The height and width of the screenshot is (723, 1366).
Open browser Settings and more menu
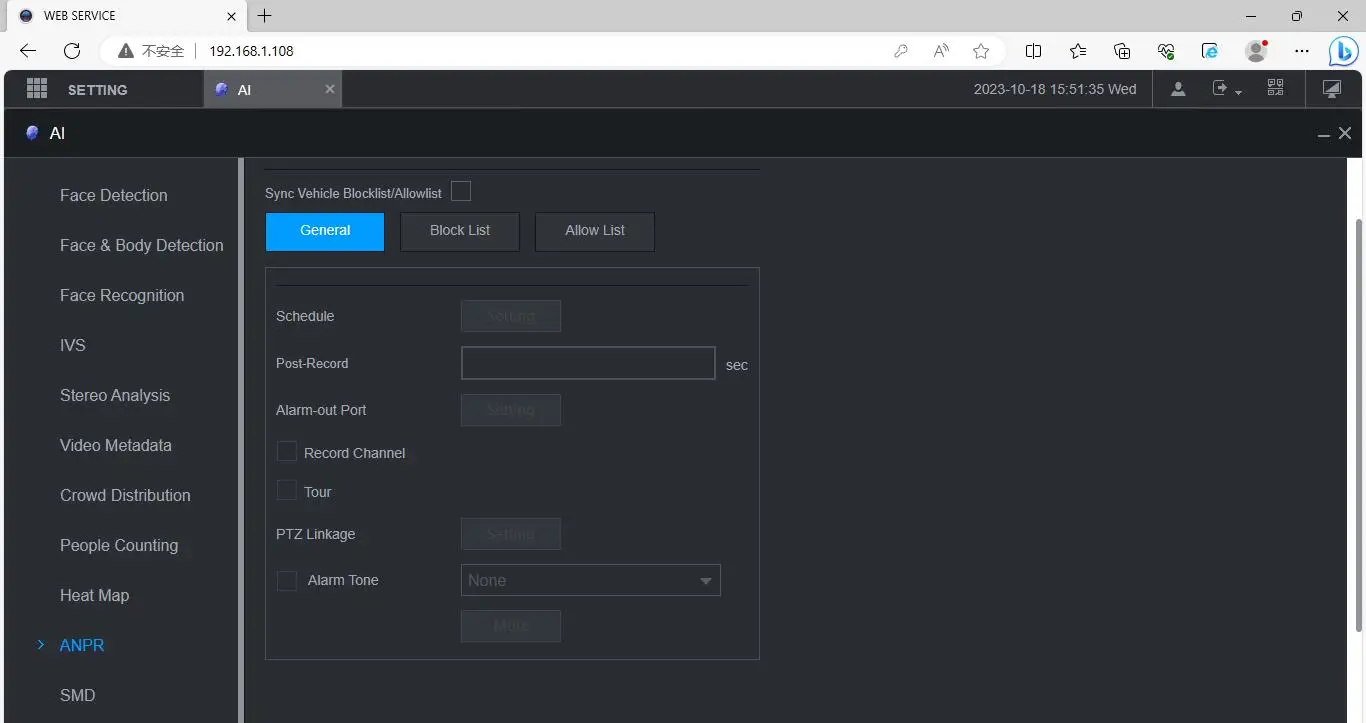click(1301, 51)
